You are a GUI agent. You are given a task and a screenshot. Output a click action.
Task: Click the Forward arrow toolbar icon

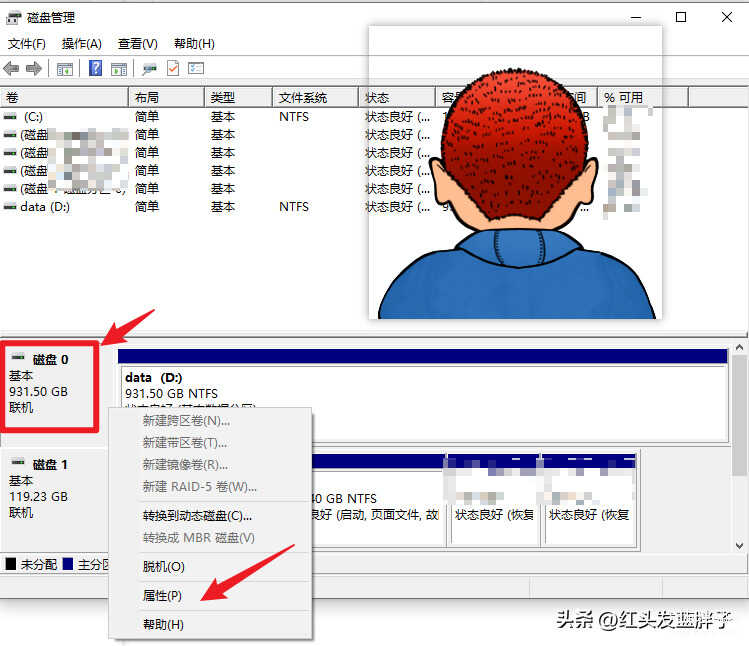coord(34,69)
